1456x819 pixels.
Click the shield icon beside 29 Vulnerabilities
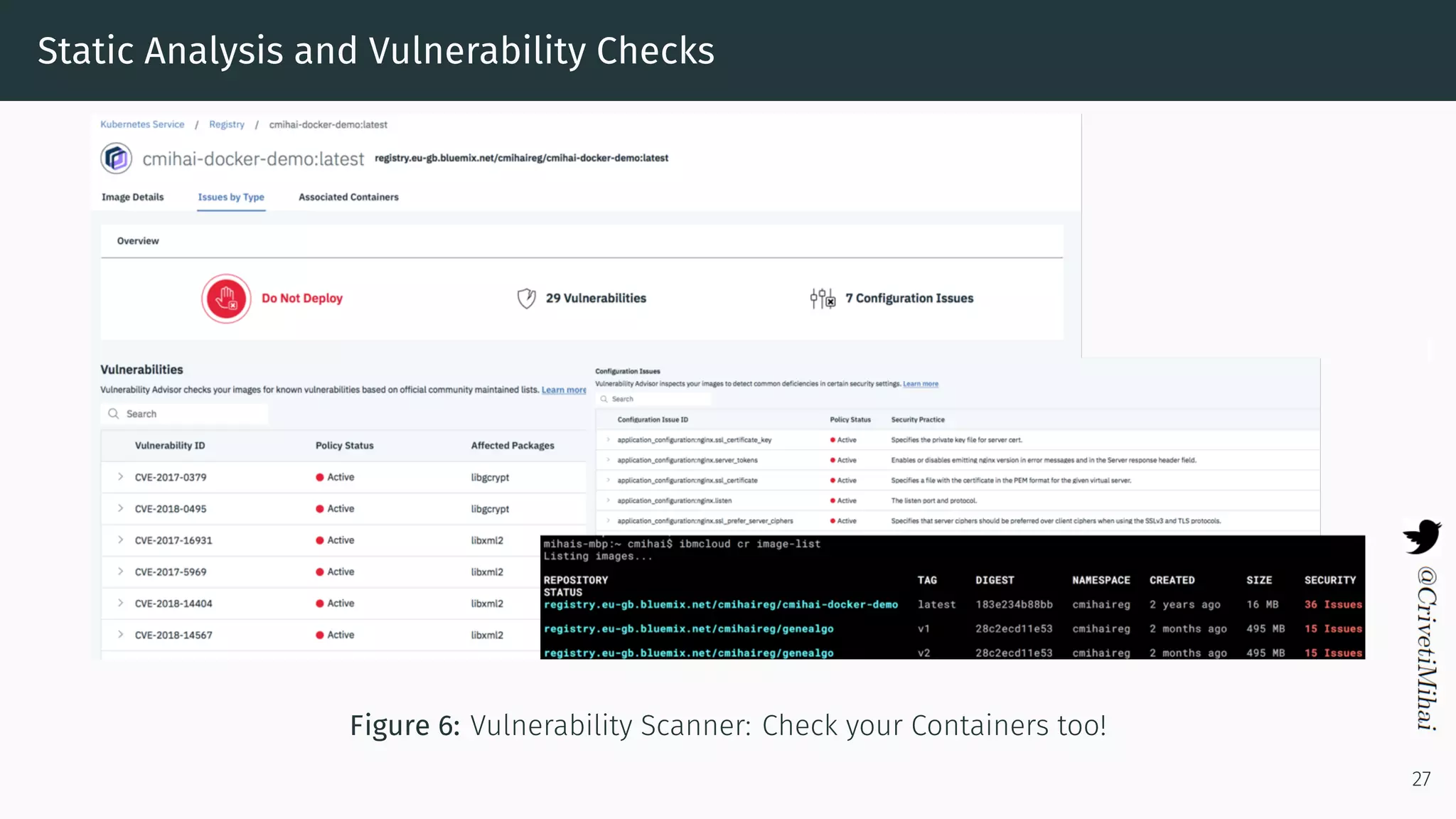point(526,299)
